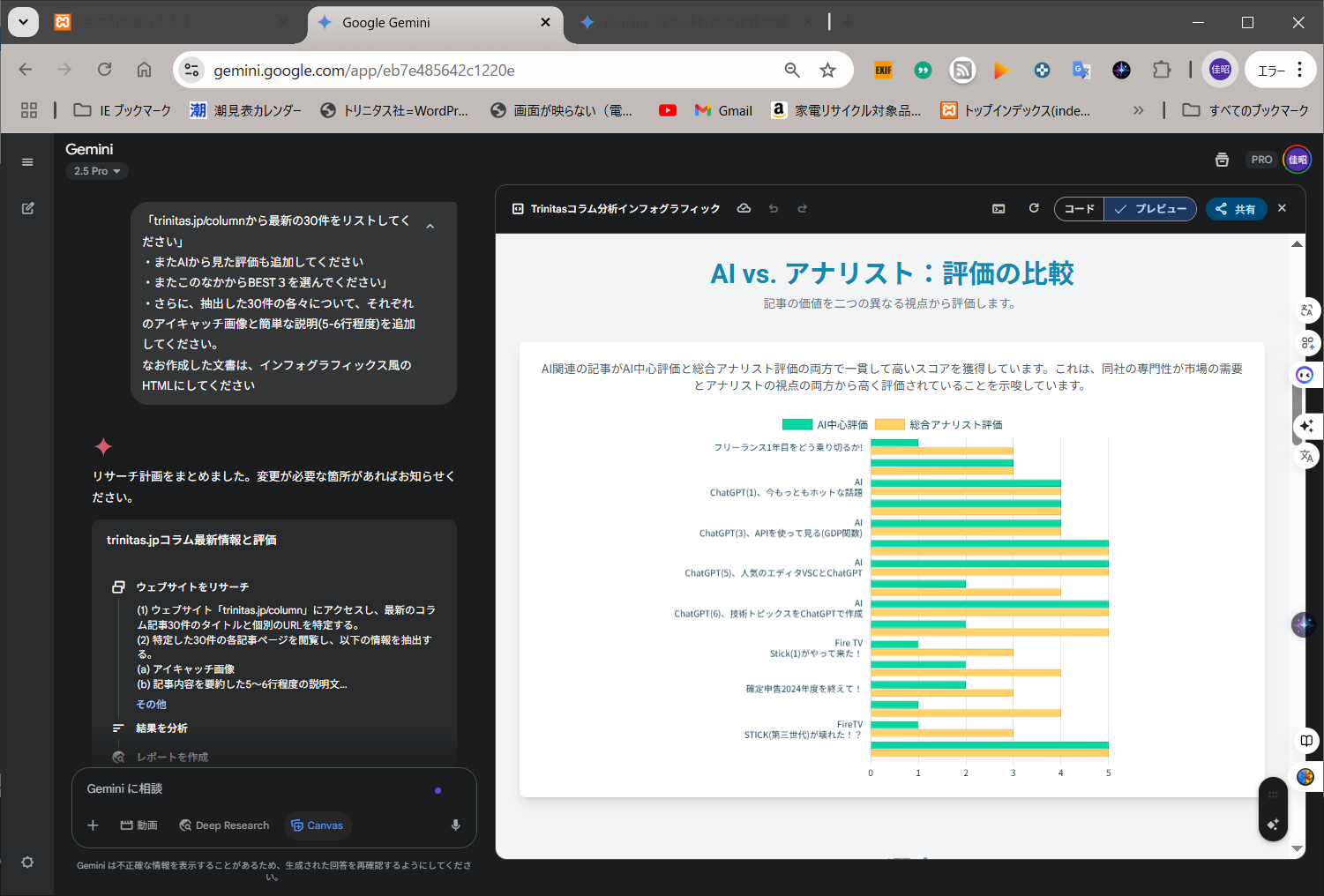Open the トリニタス社=WordPr... bookmark
1324x896 pixels.
coord(394,110)
